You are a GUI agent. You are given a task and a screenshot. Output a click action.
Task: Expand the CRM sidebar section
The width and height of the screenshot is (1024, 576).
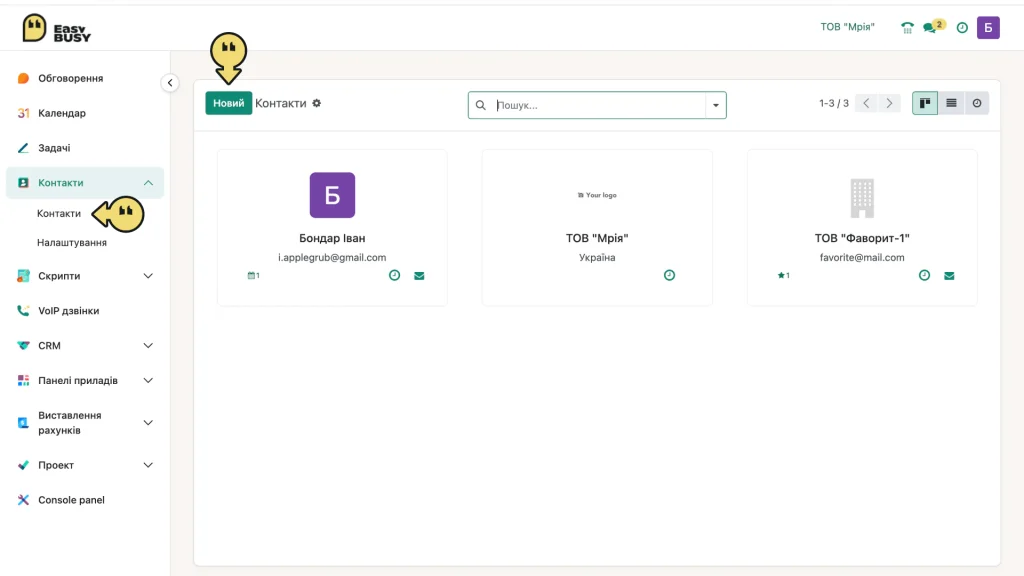[x=148, y=345]
